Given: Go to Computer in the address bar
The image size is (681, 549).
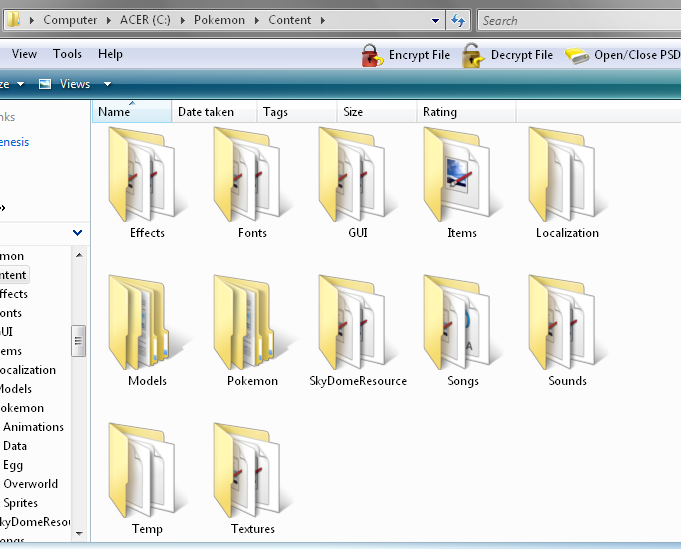Looking at the screenshot, I should tap(70, 20).
